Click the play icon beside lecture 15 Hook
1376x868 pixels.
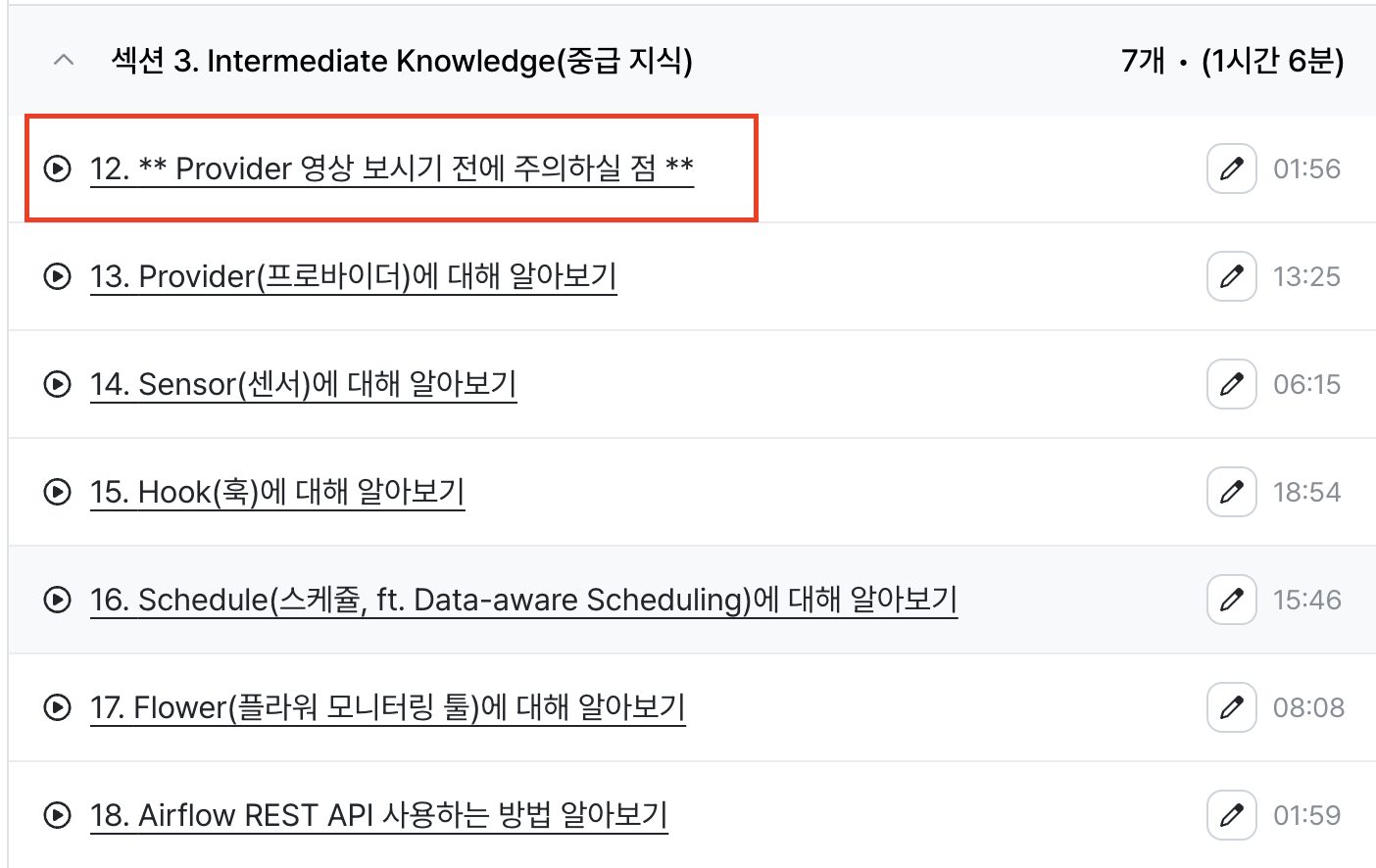coord(58,492)
